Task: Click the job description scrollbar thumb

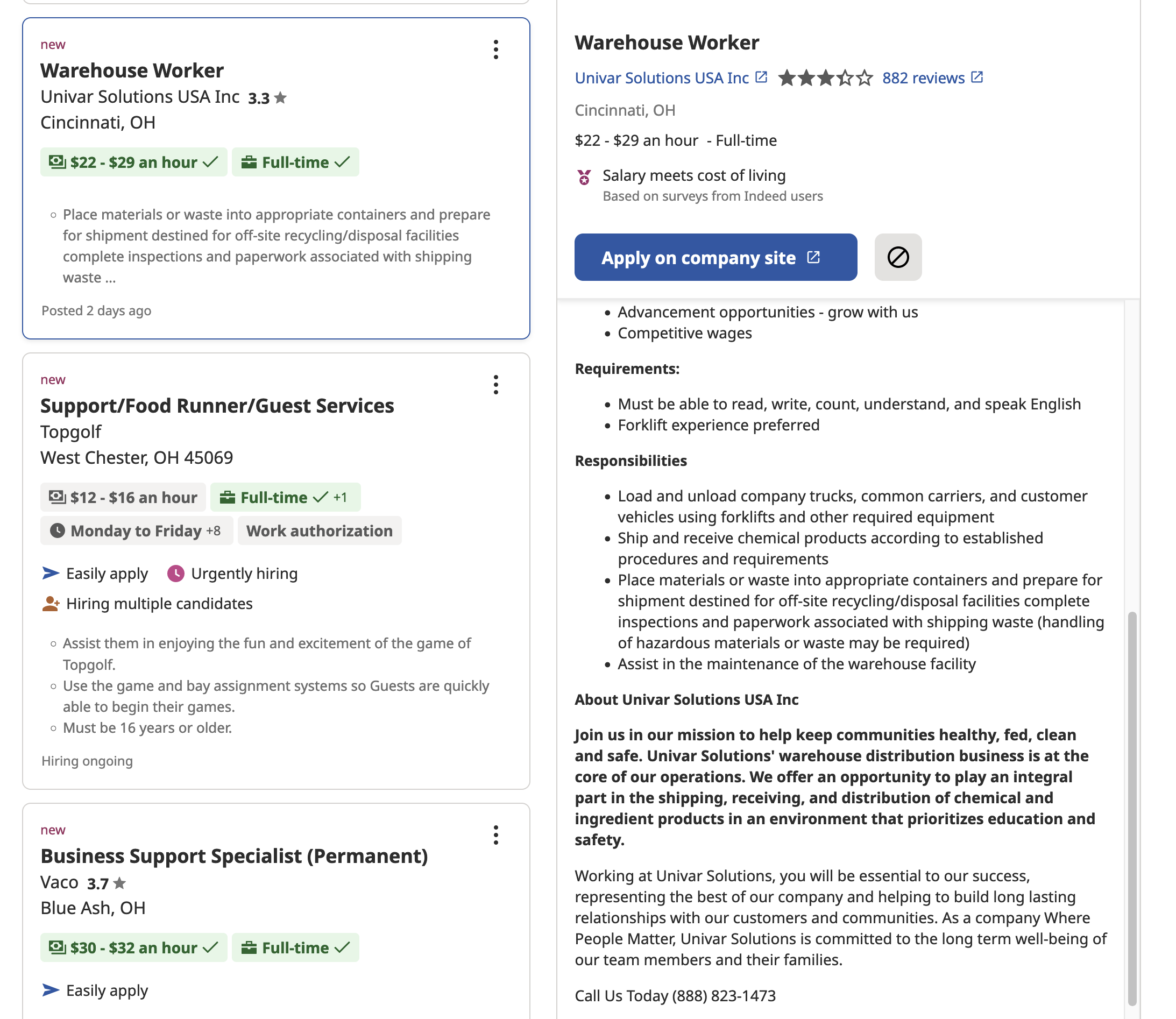Action: 1132,808
